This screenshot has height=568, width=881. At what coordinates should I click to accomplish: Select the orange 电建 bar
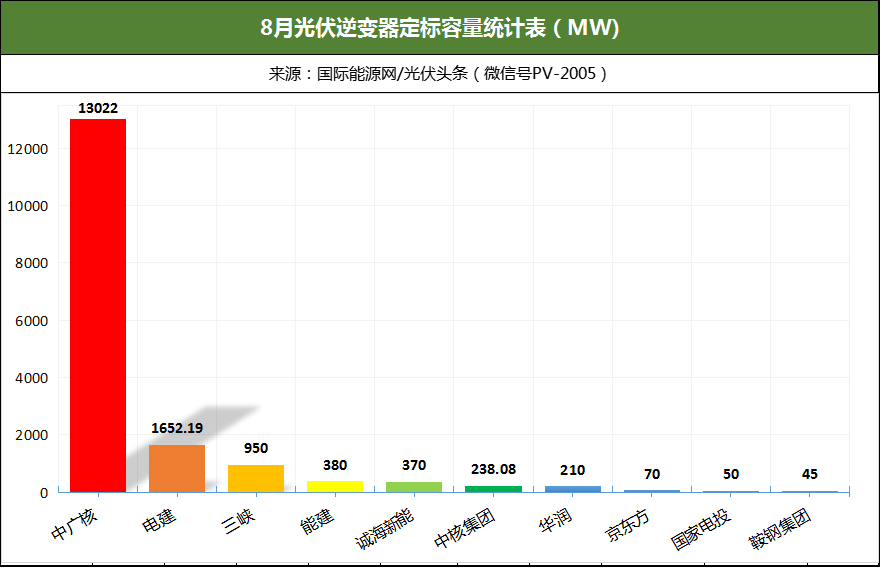click(x=177, y=469)
